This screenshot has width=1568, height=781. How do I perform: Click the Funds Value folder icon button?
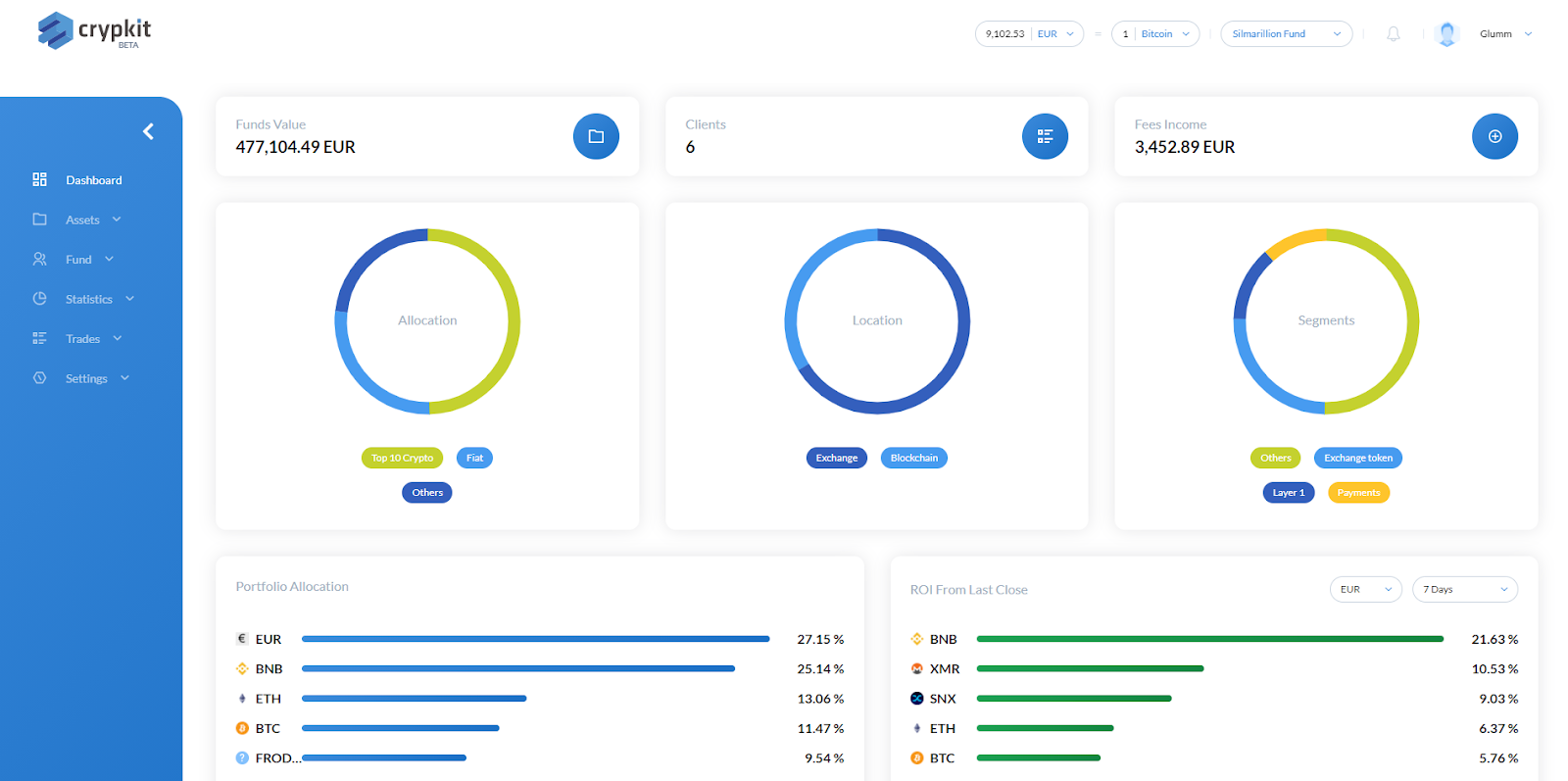(596, 136)
